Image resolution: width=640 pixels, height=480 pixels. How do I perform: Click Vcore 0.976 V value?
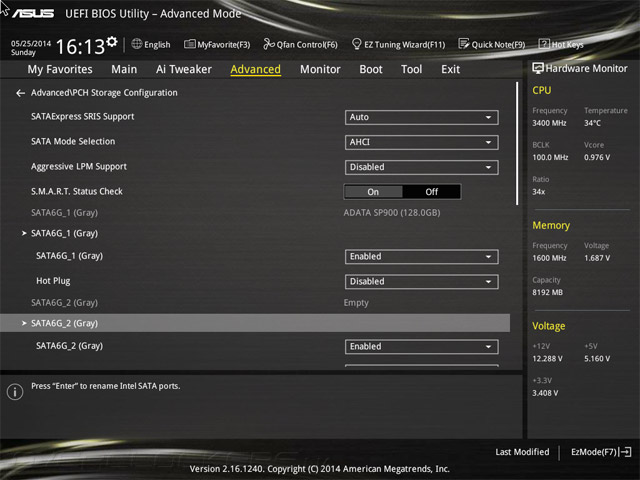597,157
